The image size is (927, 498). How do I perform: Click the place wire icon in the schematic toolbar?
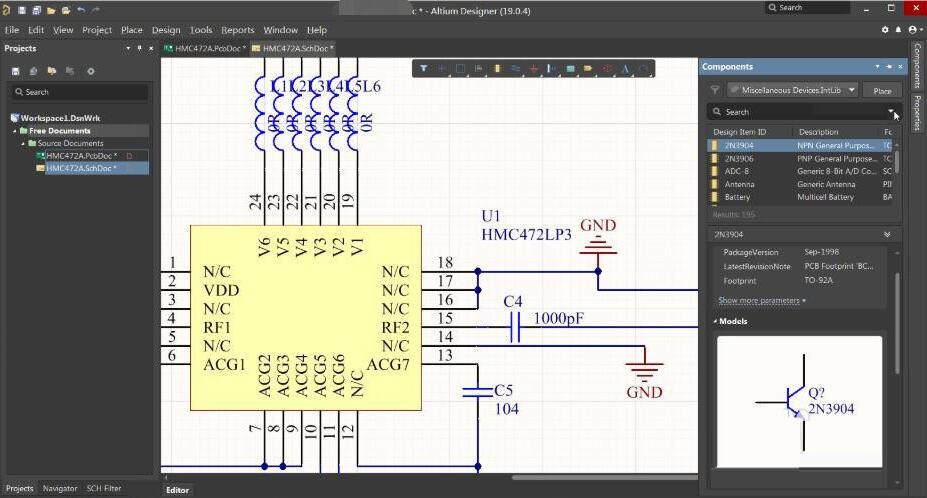(515, 69)
